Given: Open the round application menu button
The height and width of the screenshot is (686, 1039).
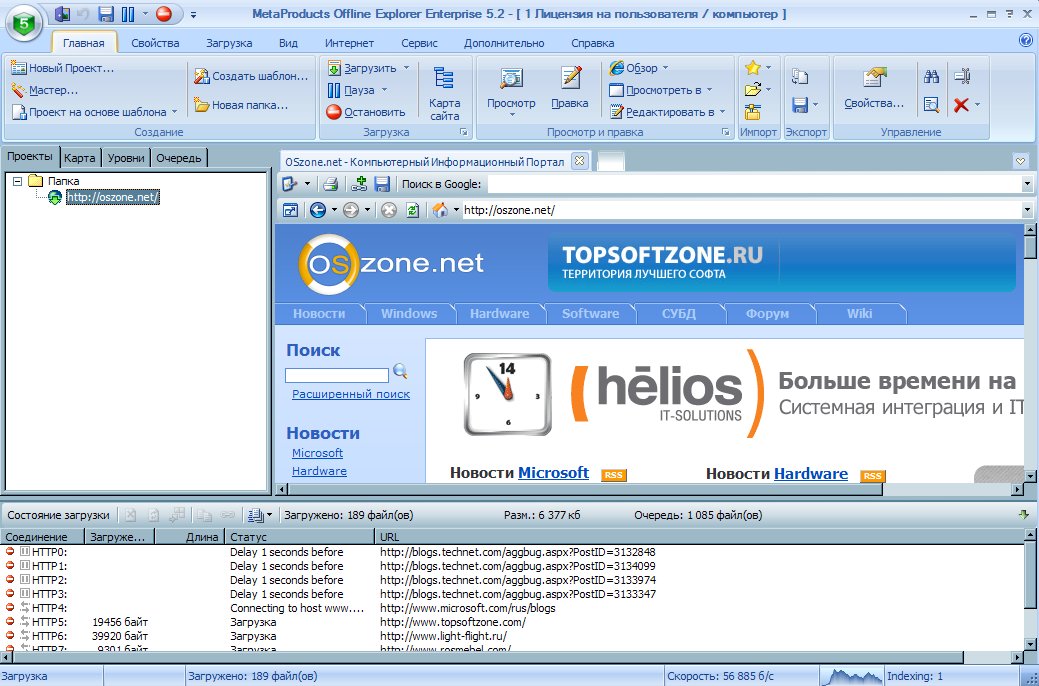Looking at the screenshot, I should (x=24, y=25).
